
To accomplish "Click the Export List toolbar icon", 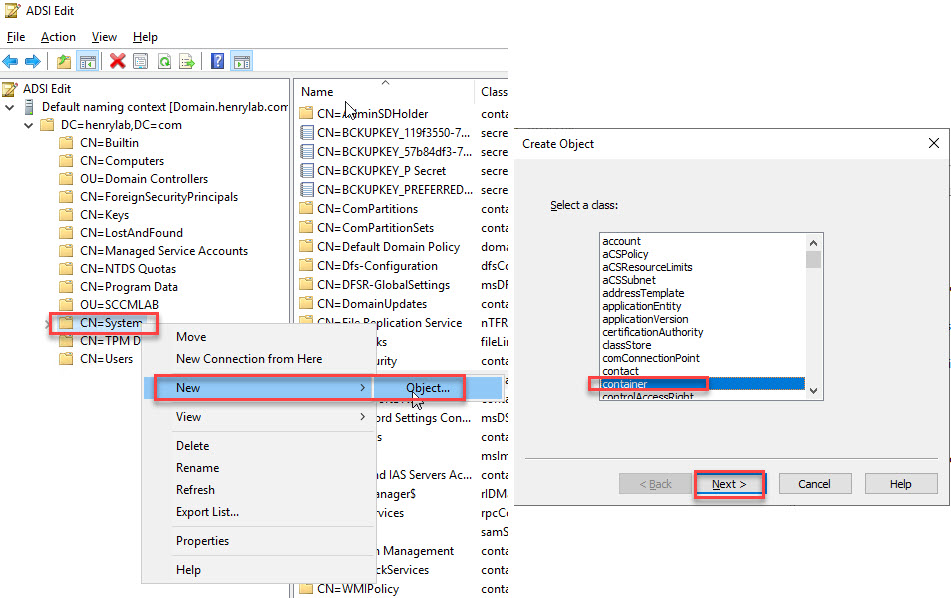I will 186,62.
